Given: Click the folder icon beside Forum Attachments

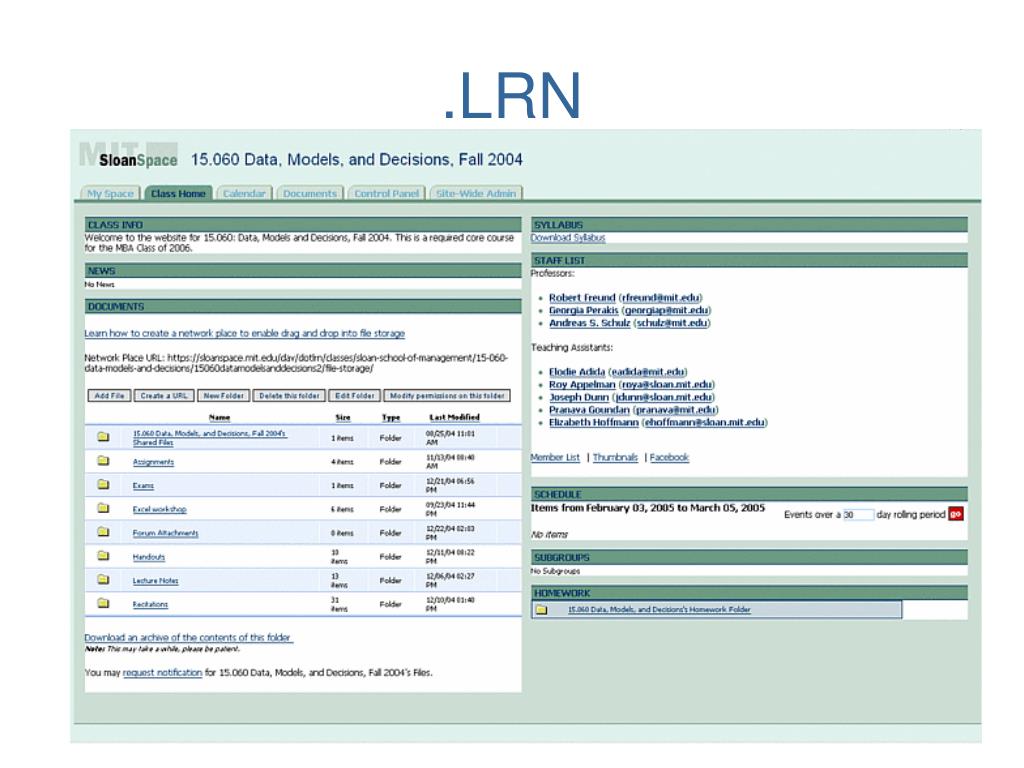Looking at the screenshot, I should [103, 532].
